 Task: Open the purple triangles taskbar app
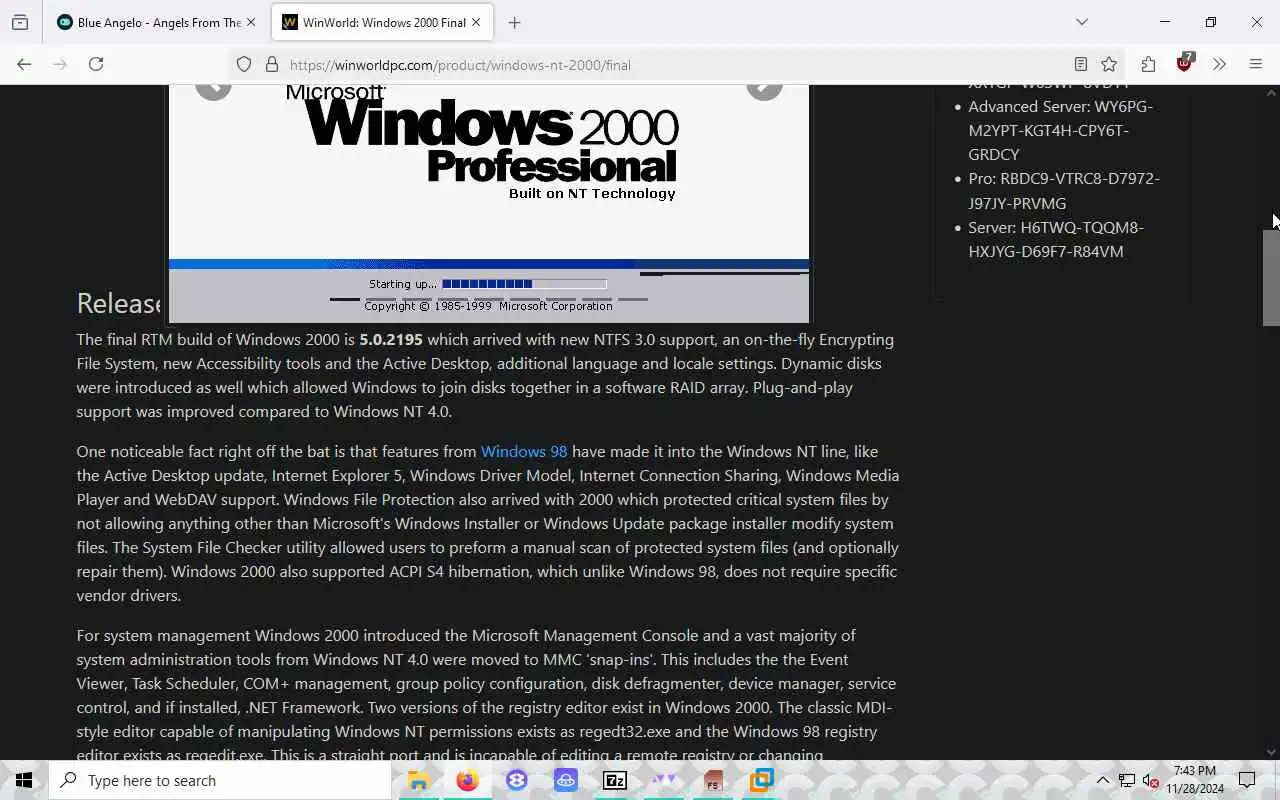coord(664,780)
